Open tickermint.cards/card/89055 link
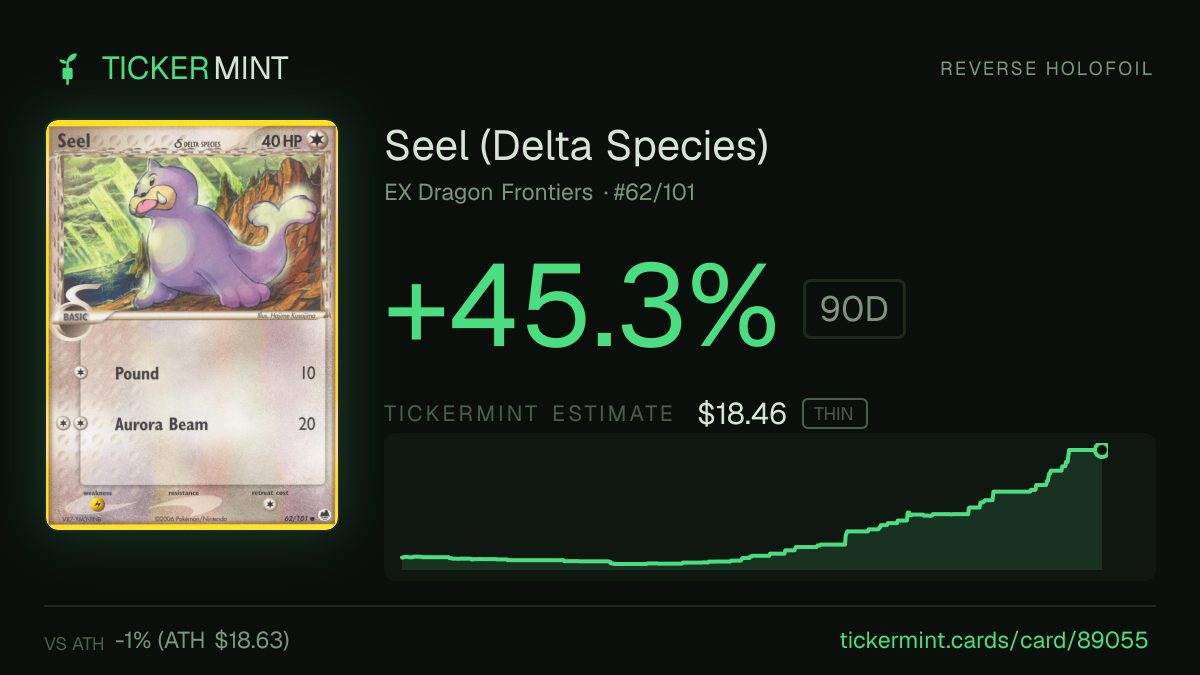The image size is (1200, 675). coord(993,640)
